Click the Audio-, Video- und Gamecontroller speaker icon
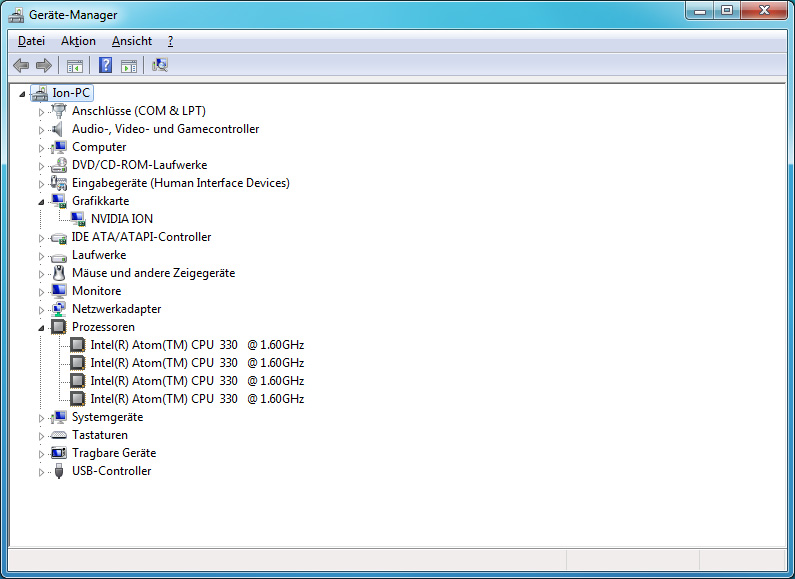The width and height of the screenshot is (795, 579). tap(58, 129)
